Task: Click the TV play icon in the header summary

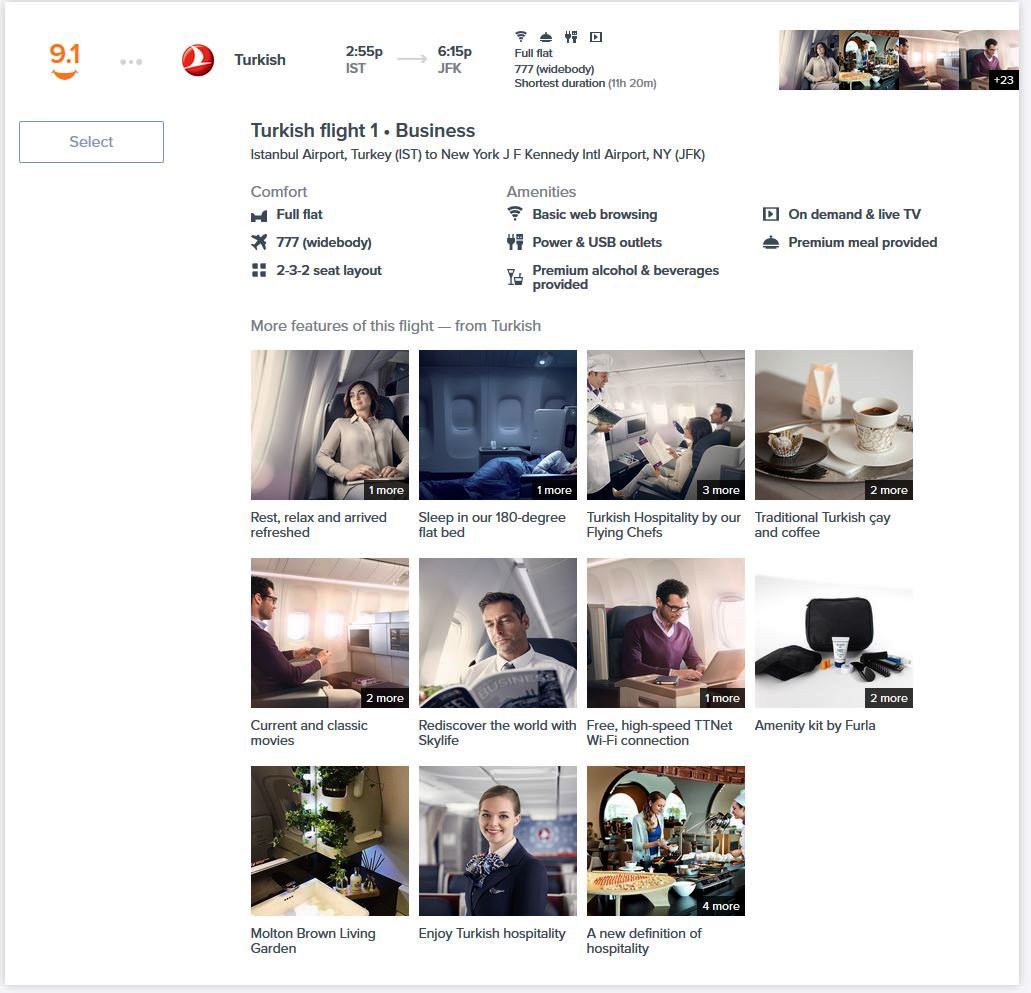Action: point(596,37)
